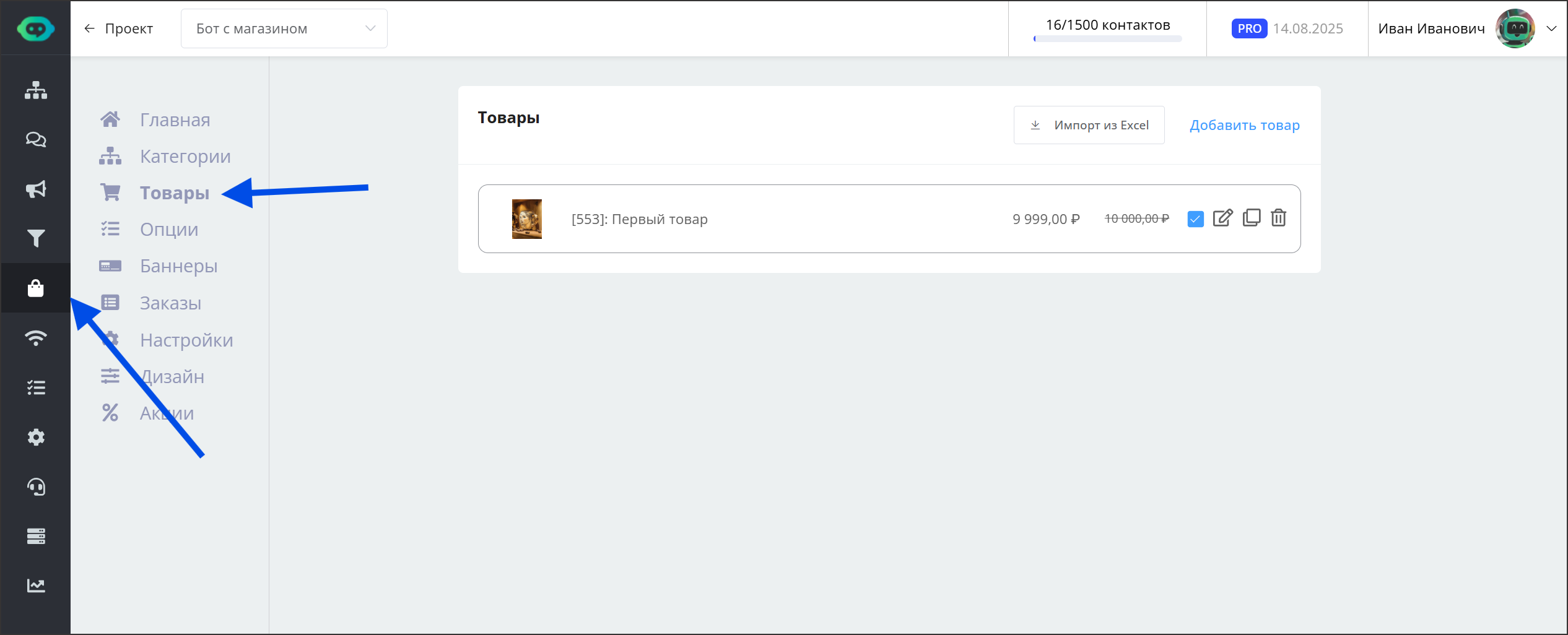This screenshot has width=1568, height=635.
Task: Open the headset support icon
Action: [x=36, y=487]
